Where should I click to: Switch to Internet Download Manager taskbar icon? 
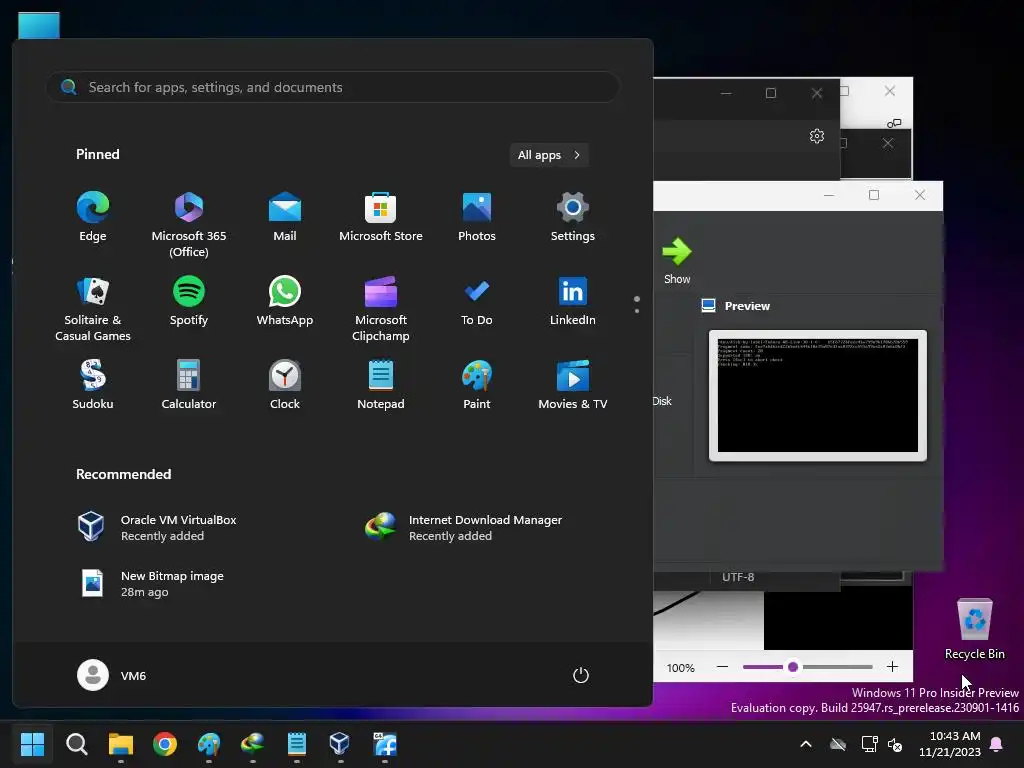253,744
